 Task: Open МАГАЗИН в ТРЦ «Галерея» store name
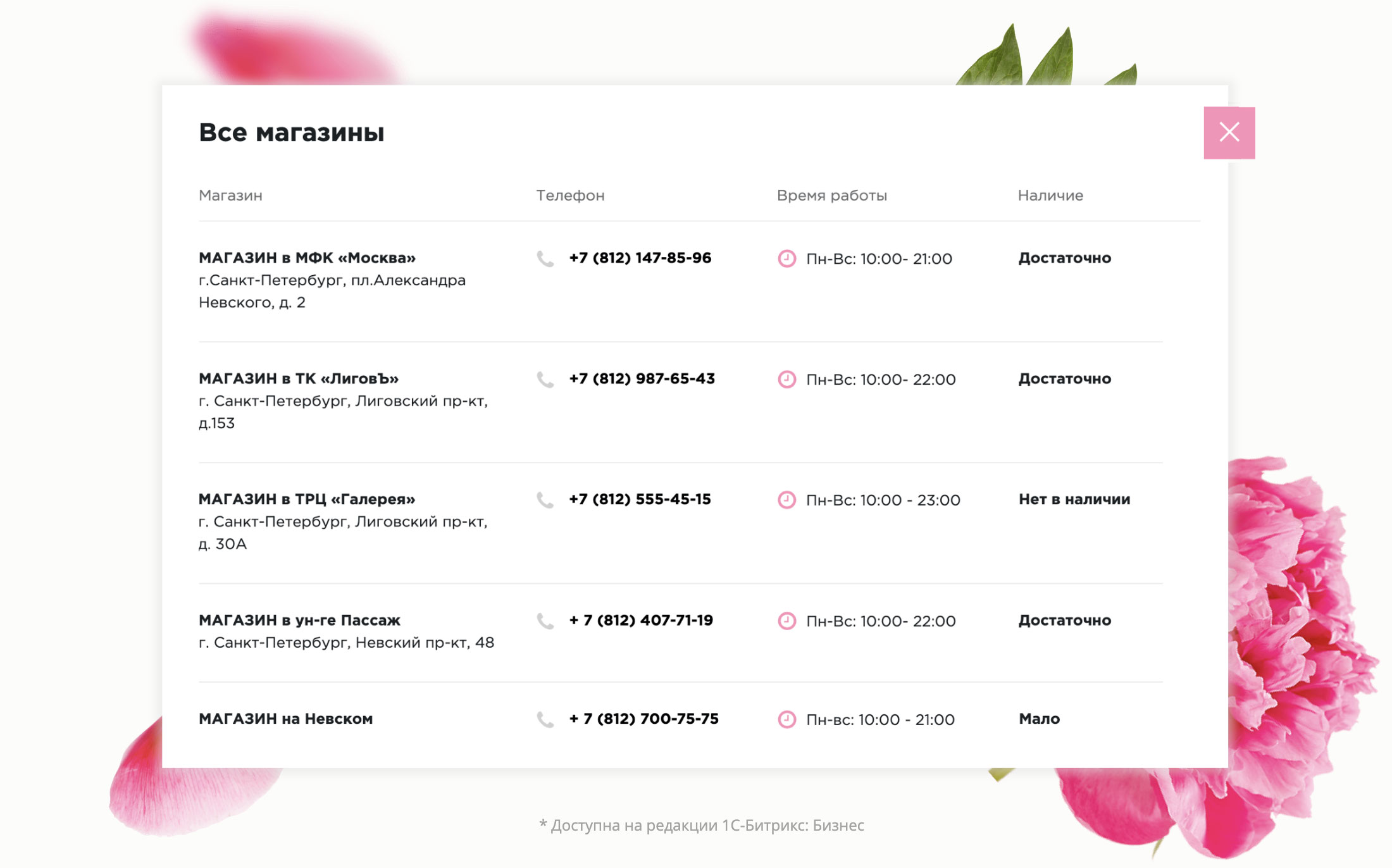(307, 500)
